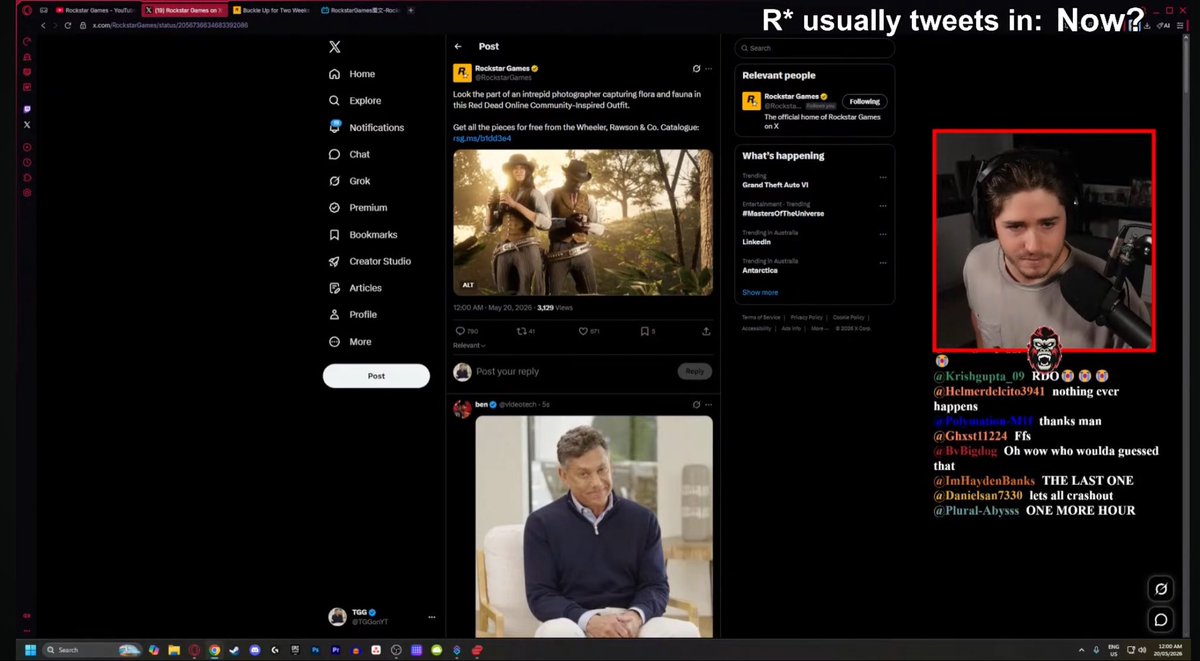Open Epic Games Launcher from taskbar
The image size is (1200, 661).
pos(295,650)
